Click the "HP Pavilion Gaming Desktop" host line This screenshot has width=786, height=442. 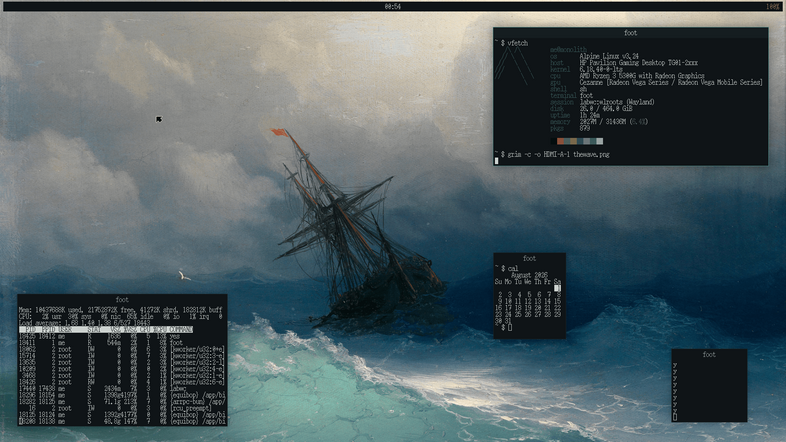point(639,63)
